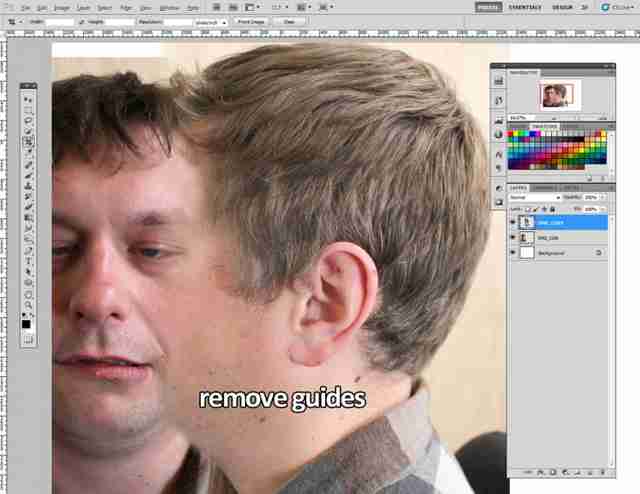Hide the selected top layer
Screen dimensions: 640x494
(x=513, y=223)
